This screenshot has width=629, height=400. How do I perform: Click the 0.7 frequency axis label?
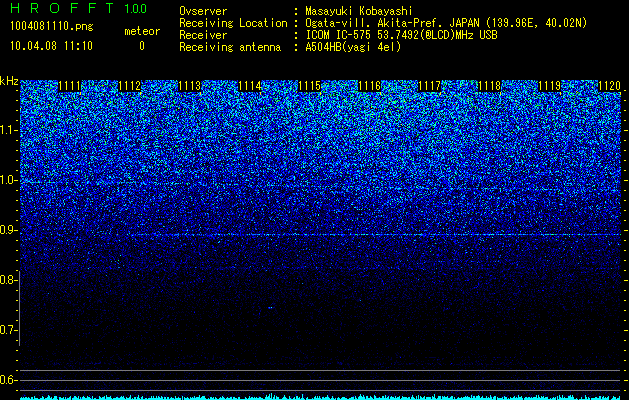7,330
